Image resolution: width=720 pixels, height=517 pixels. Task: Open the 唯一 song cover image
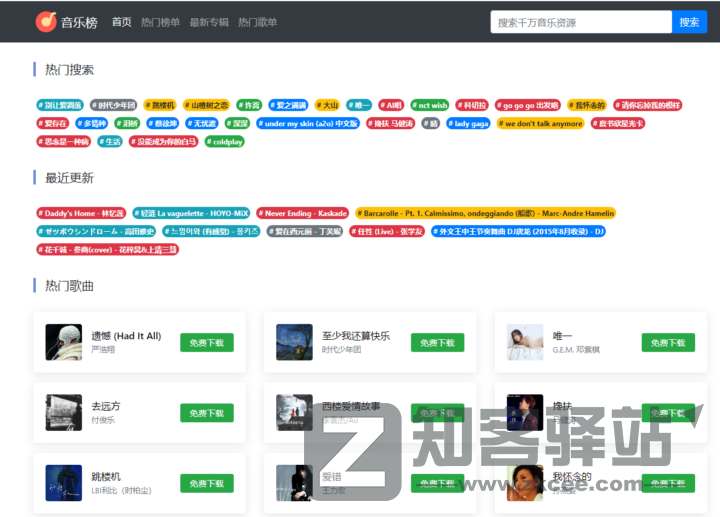click(525, 342)
